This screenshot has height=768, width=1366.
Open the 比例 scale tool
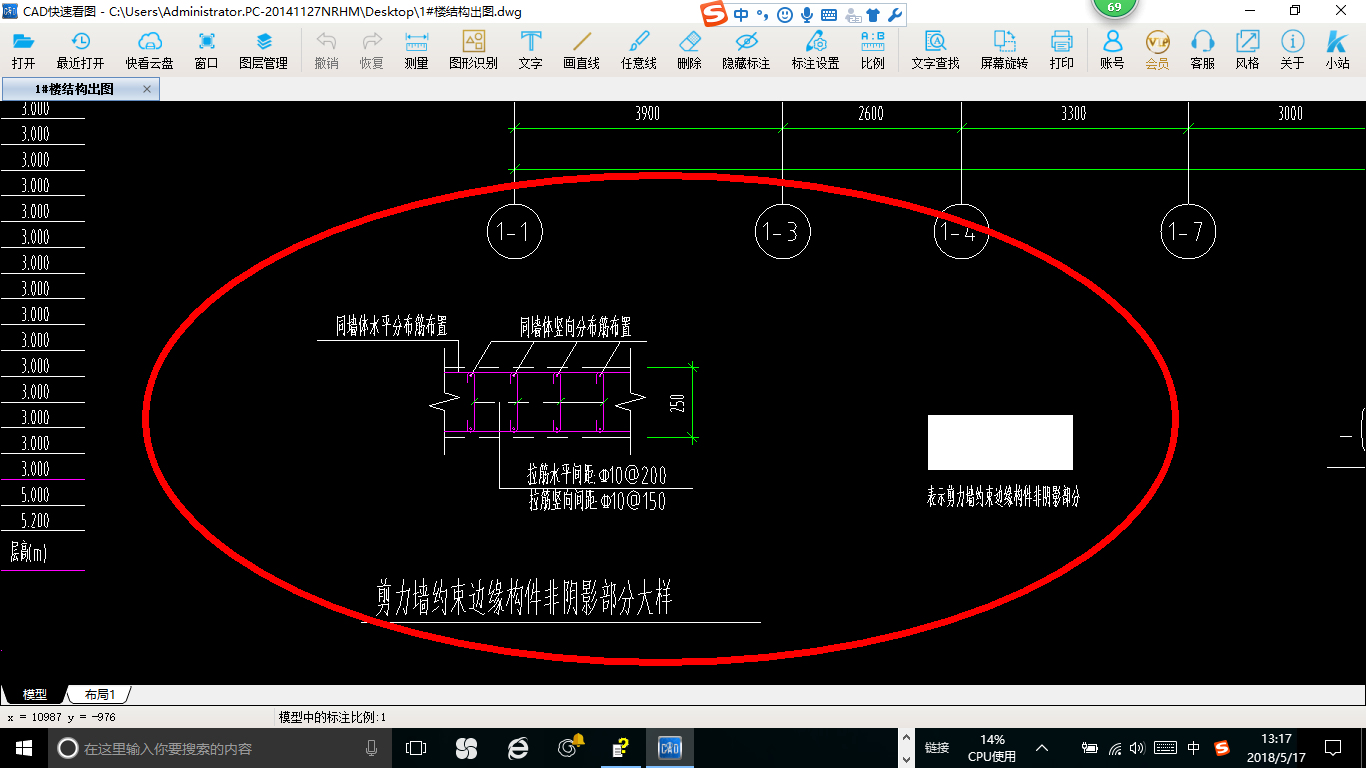pos(872,50)
